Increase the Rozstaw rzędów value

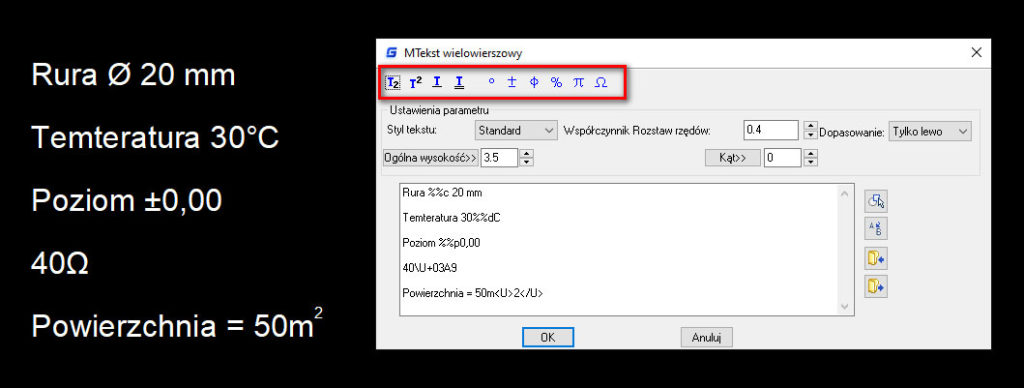pyautogui.click(x=810, y=126)
